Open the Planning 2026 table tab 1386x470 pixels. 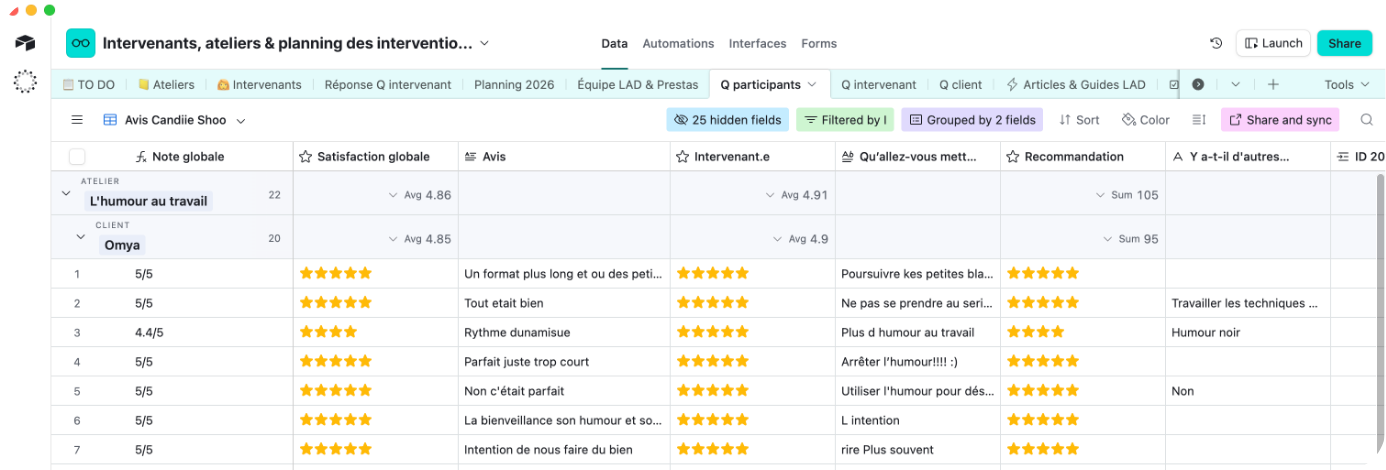[x=513, y=85]
